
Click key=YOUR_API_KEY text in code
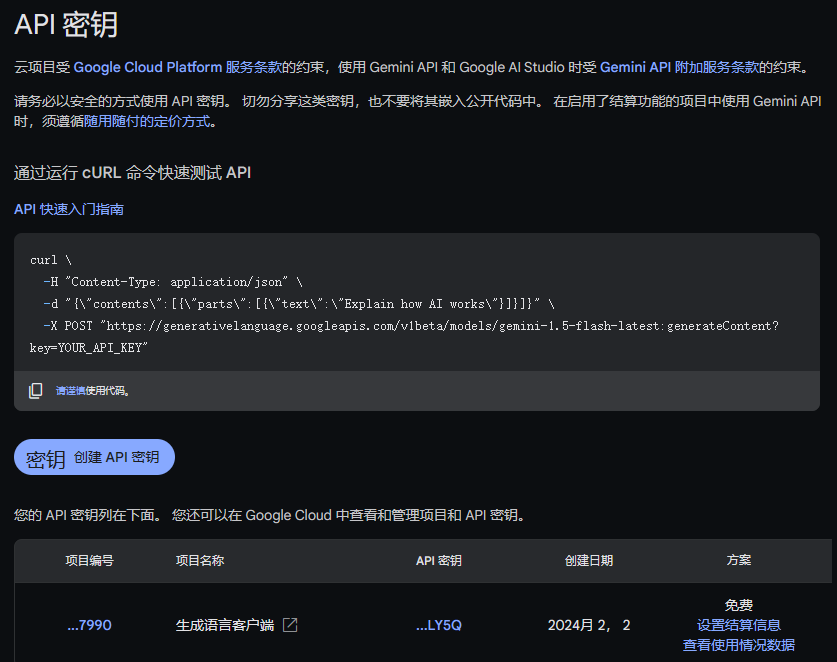(89, 348)
